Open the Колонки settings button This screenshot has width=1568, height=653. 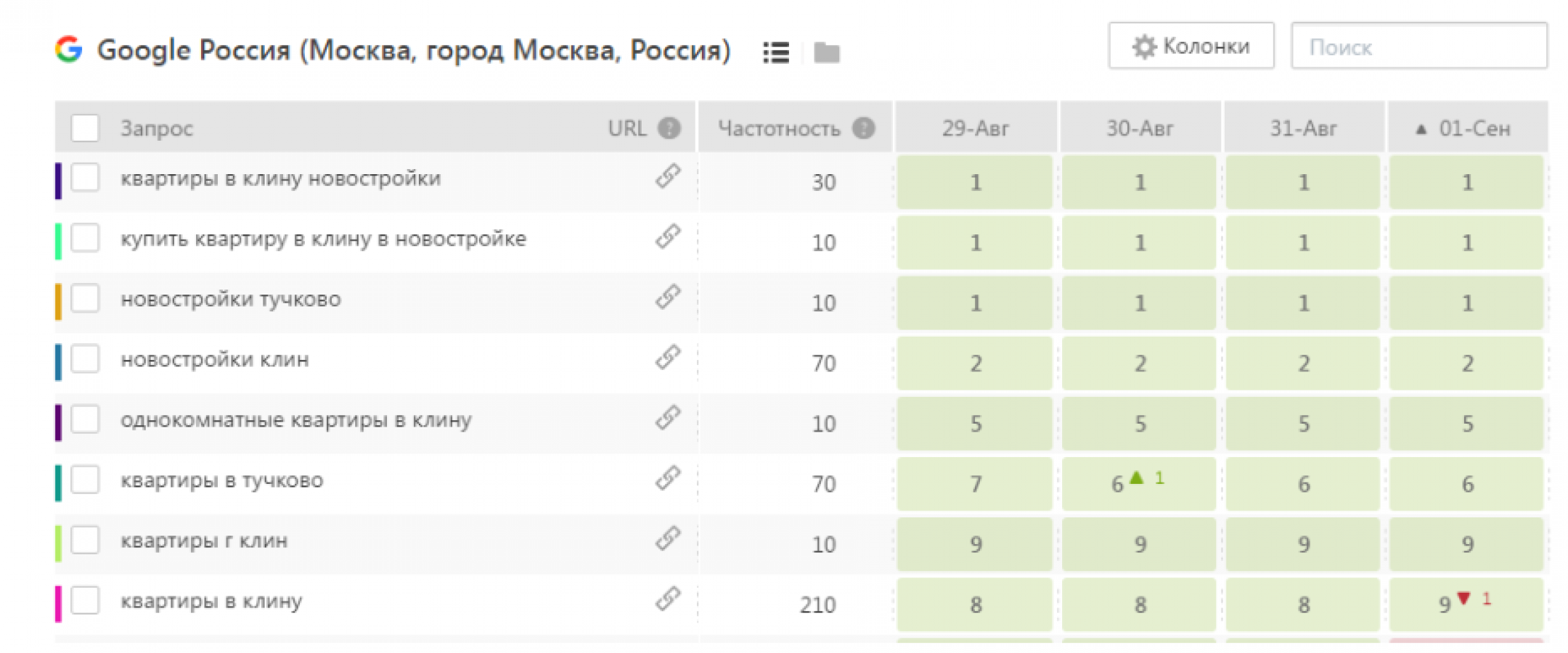(1191, 46)
